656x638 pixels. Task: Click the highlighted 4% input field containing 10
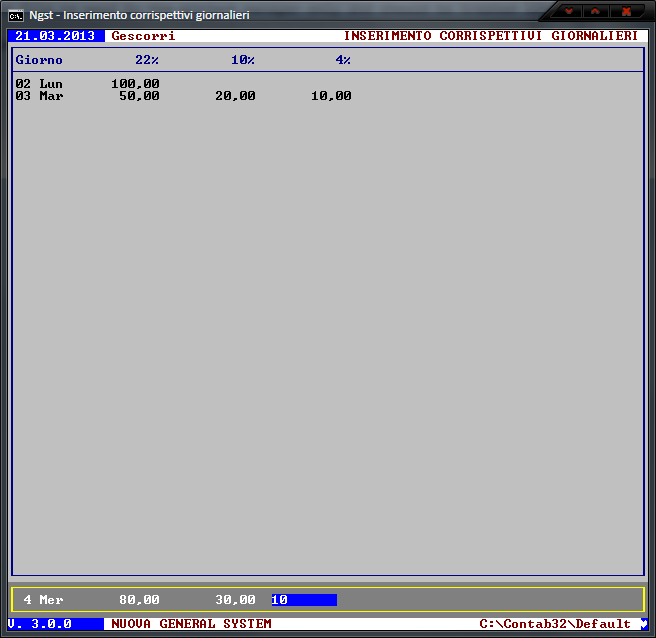[304, 600]
